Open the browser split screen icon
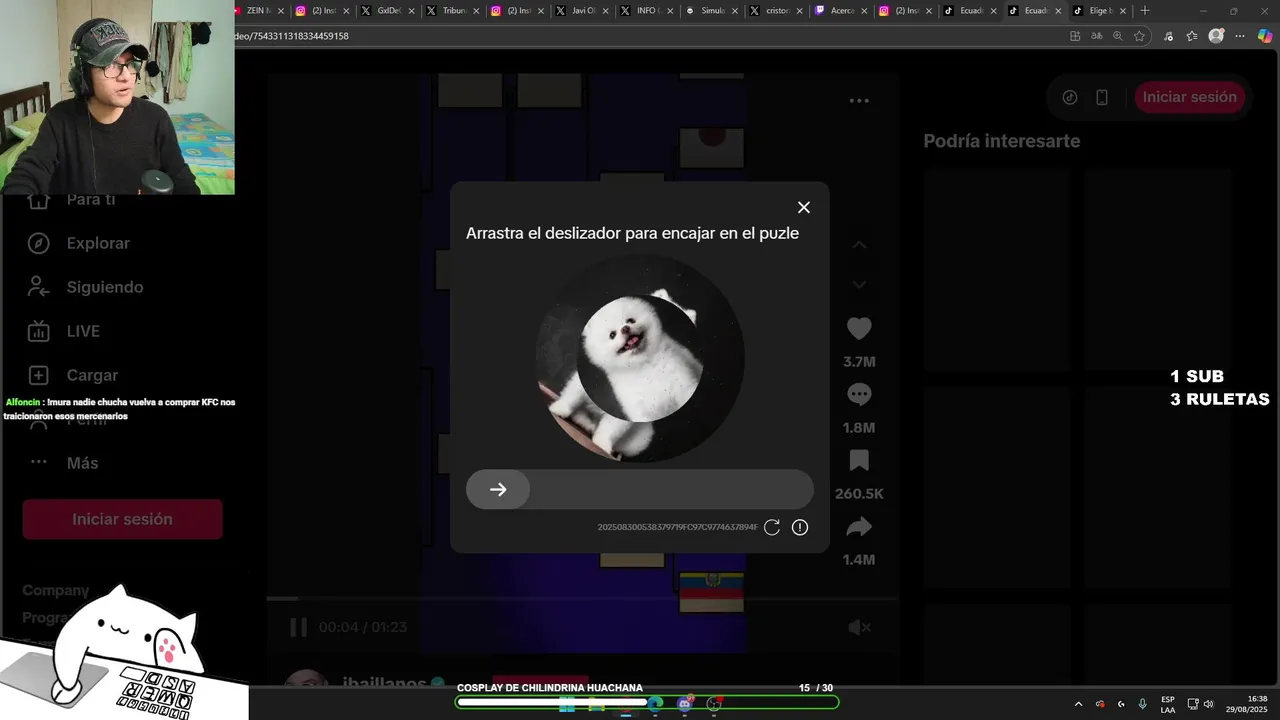1280x720 pixels. tap(1075, 36)
